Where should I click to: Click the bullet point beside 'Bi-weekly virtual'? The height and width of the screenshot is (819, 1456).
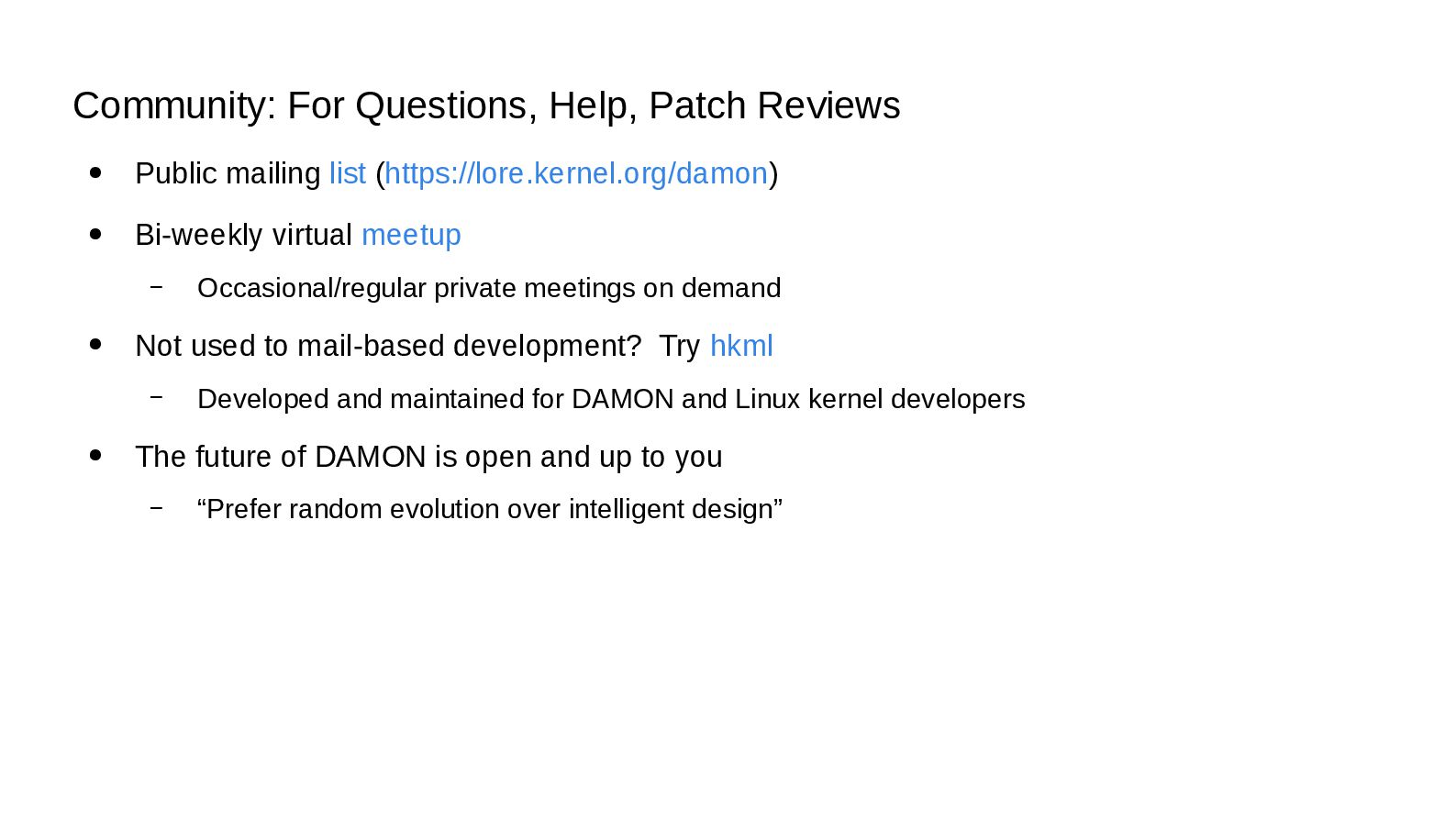click(x=95, y=234)
